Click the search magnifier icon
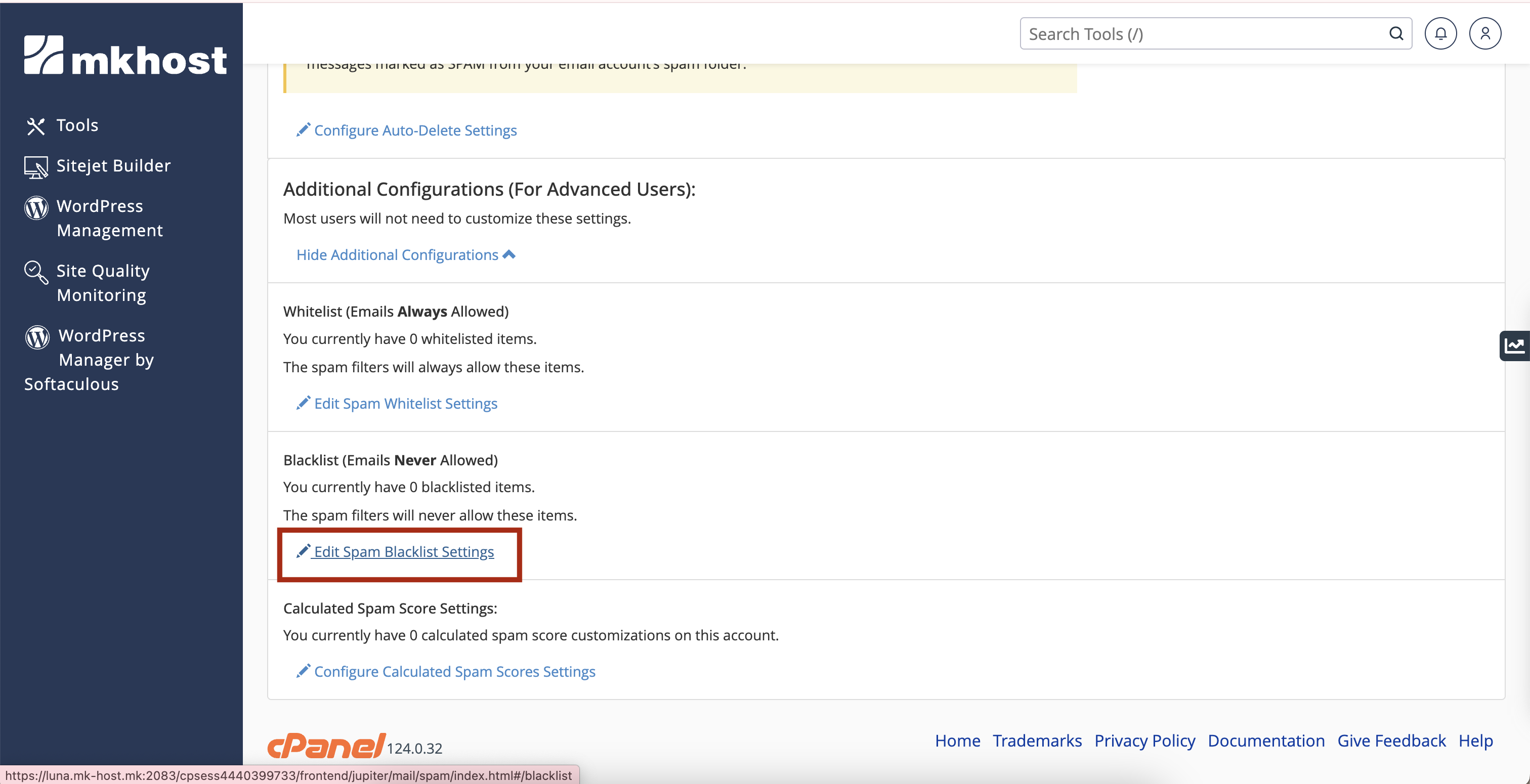 [x=1396, y=34]
